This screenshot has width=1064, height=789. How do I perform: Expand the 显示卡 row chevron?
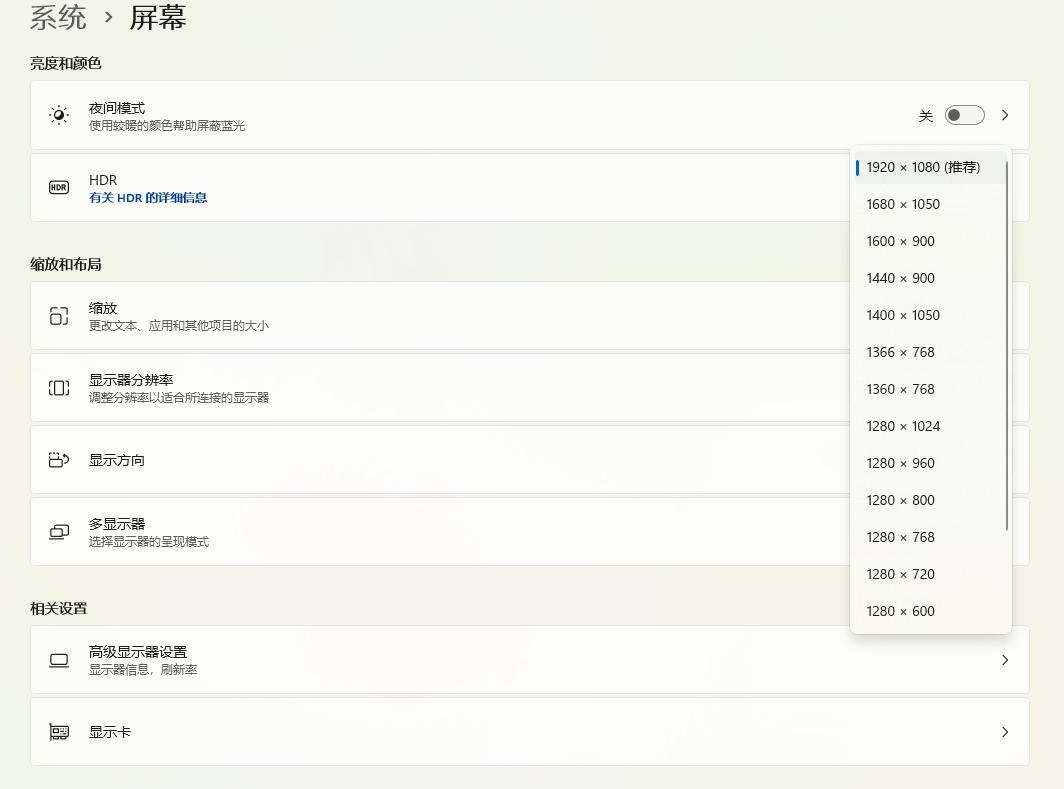click(x=1005, y=731)
